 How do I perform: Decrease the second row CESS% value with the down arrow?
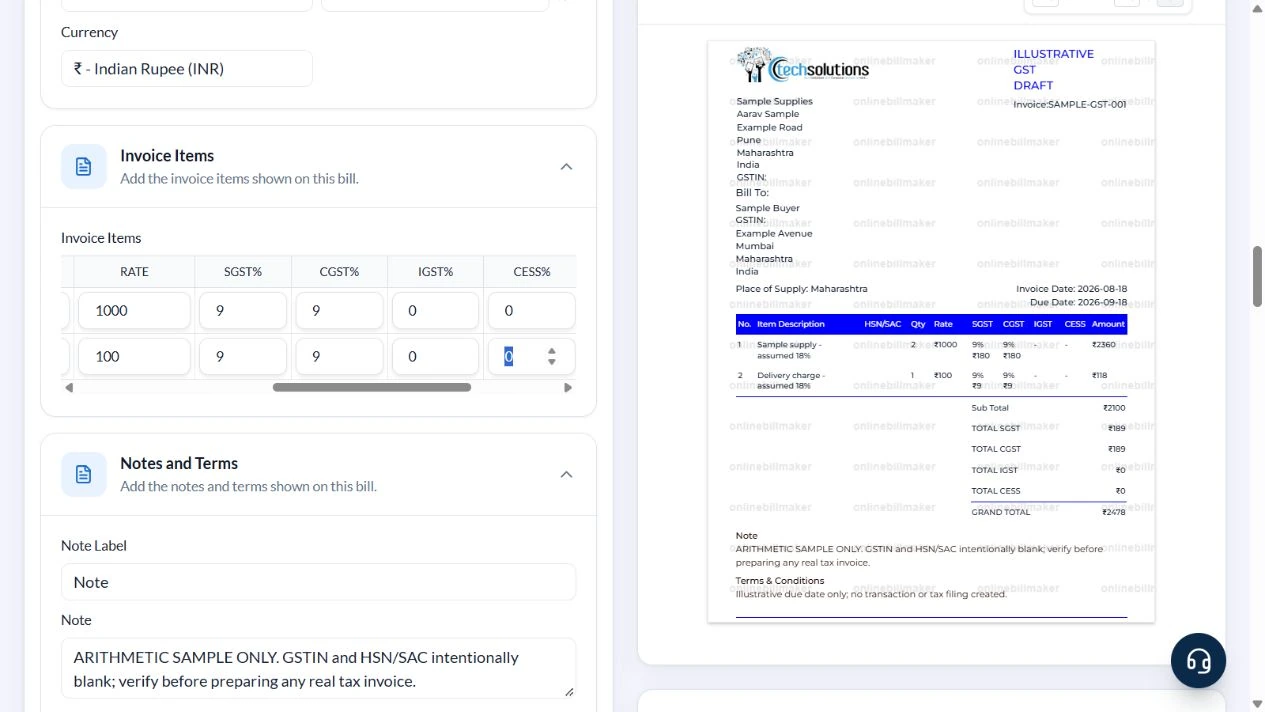552,362
